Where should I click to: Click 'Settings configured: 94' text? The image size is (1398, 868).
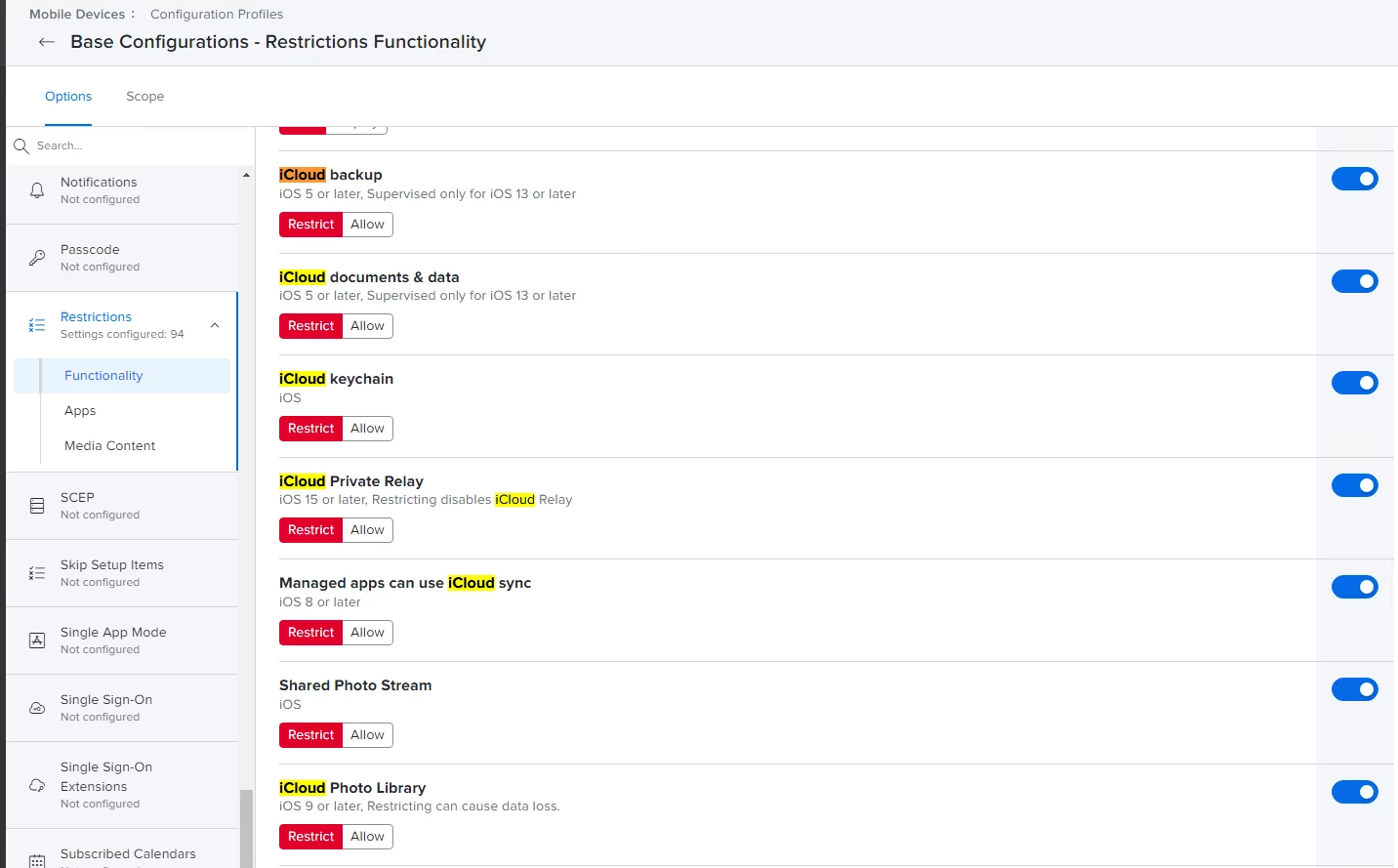pos(122,334)
